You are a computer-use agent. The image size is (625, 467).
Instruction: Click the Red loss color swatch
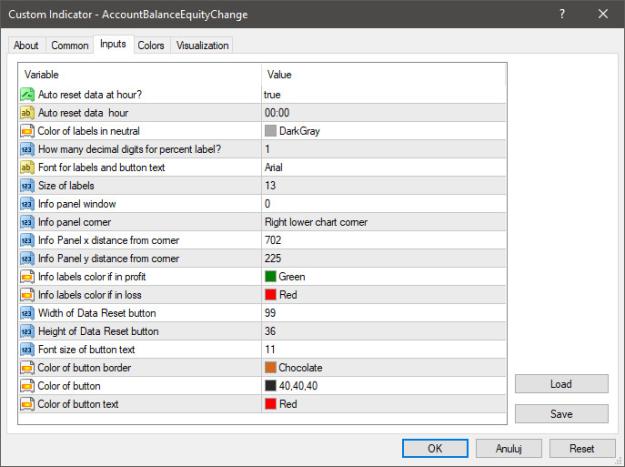point(271,294)
